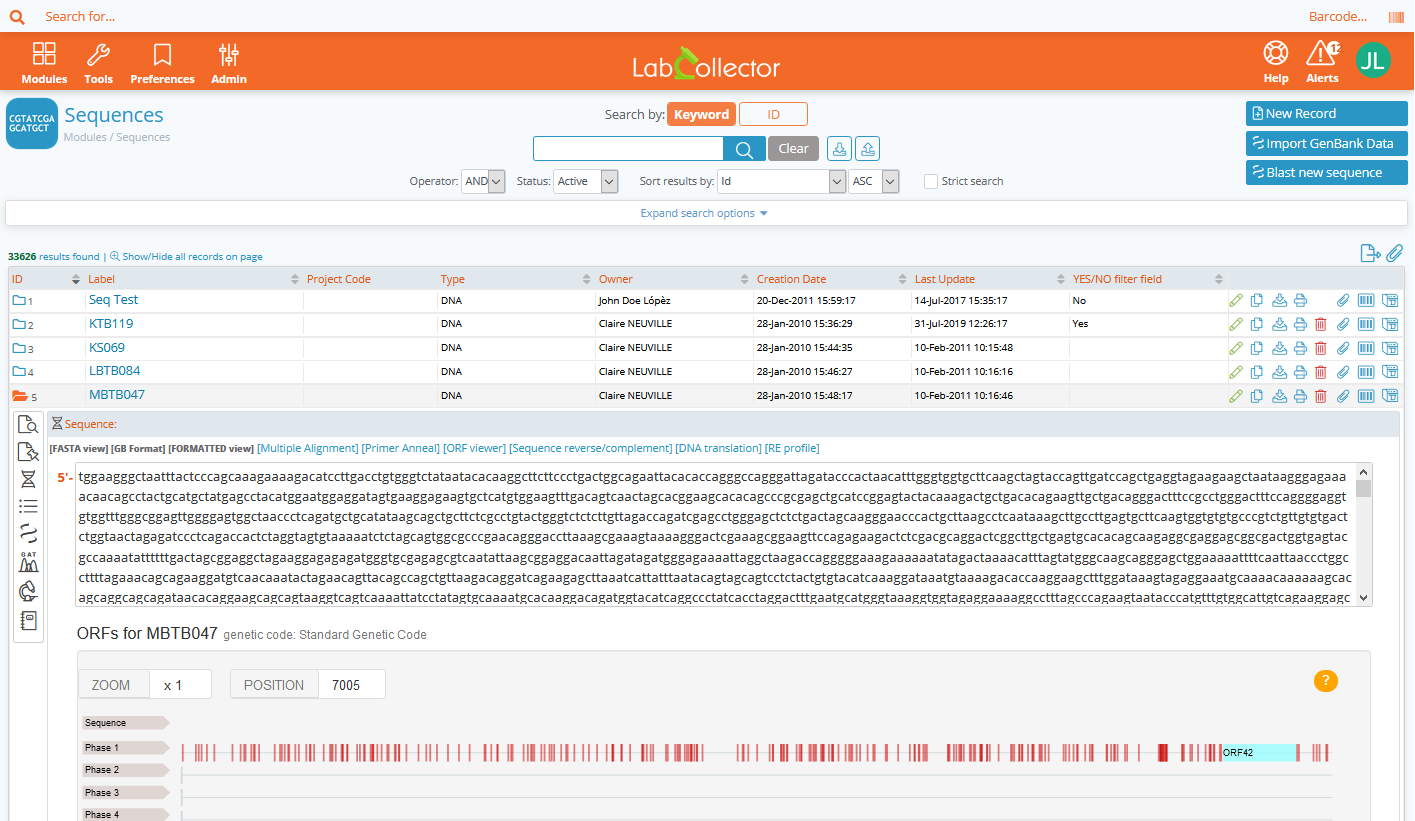Screen dimensions: 1415x821
Task: Open the KTB119 record
Action: [111, 323]
